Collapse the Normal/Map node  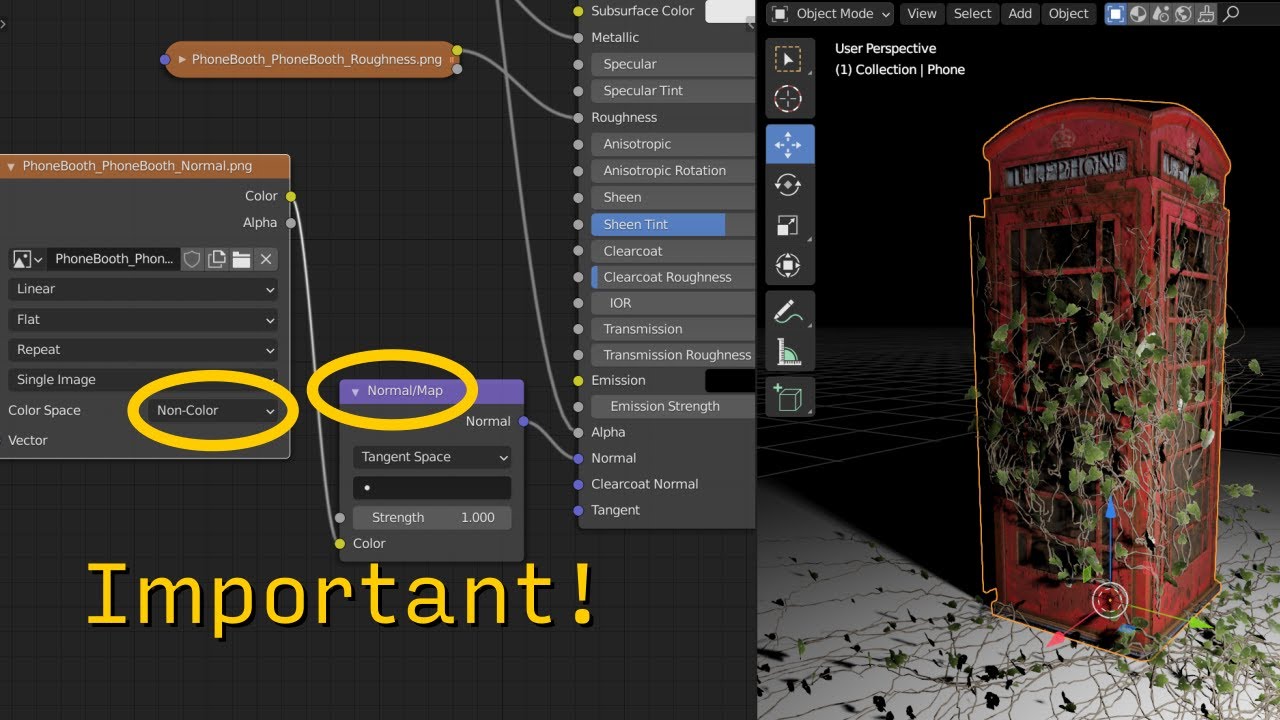tap(355, 391)
